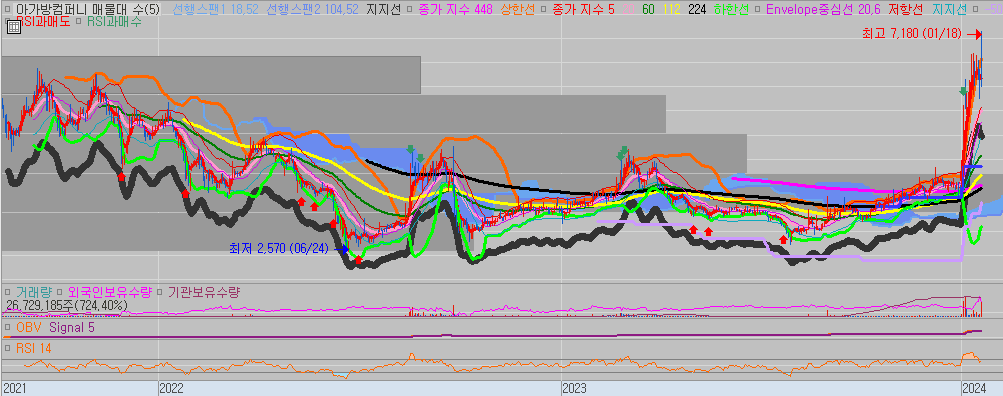Toggle the 외국인보유수량 checkbox
This screenshot has width=1003, height=396.
click(59, 292)
